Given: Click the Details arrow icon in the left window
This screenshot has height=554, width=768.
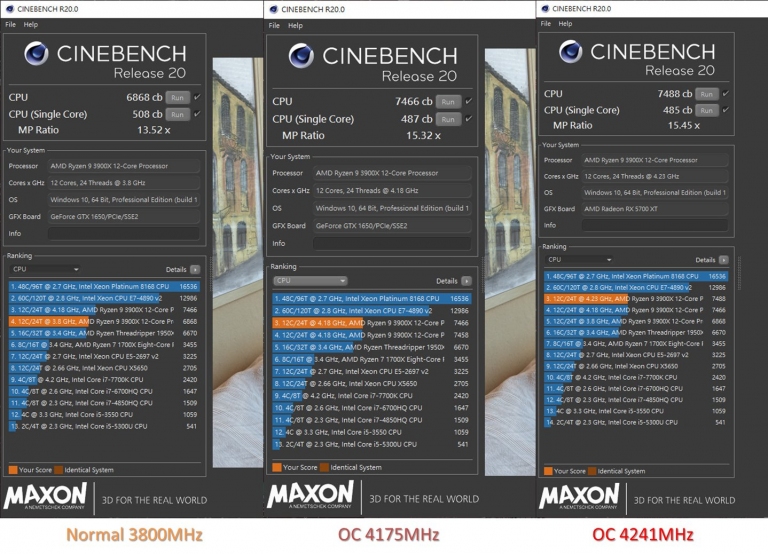Looking at the screenshot, I should (x=195, y=269).
